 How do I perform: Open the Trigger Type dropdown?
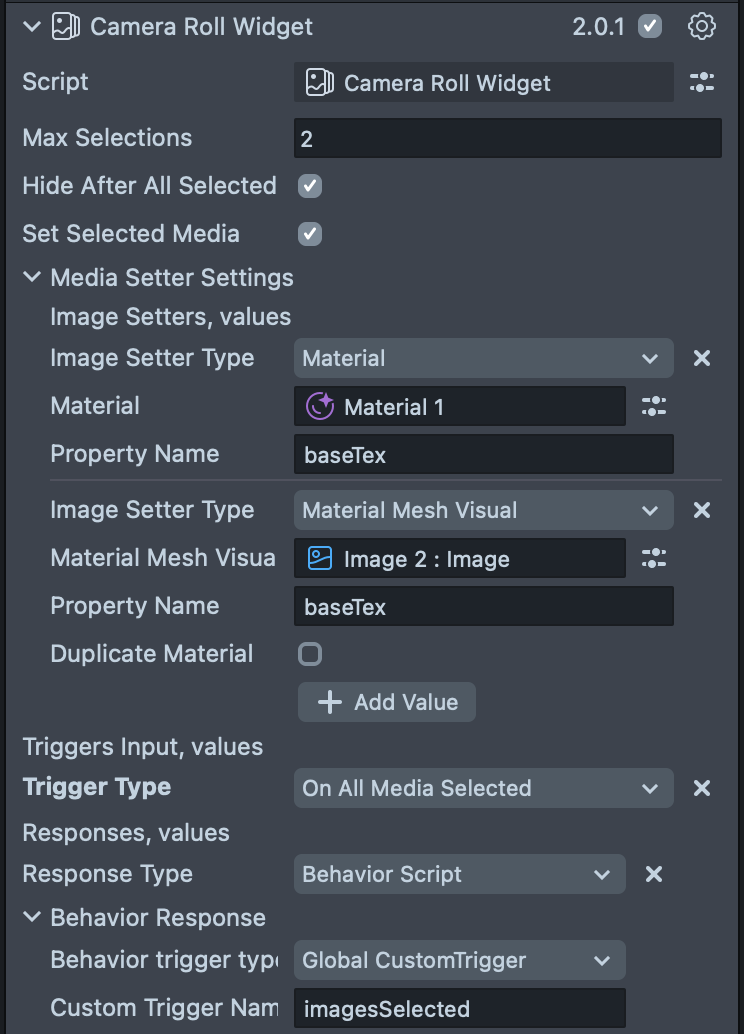pos(483,788)
